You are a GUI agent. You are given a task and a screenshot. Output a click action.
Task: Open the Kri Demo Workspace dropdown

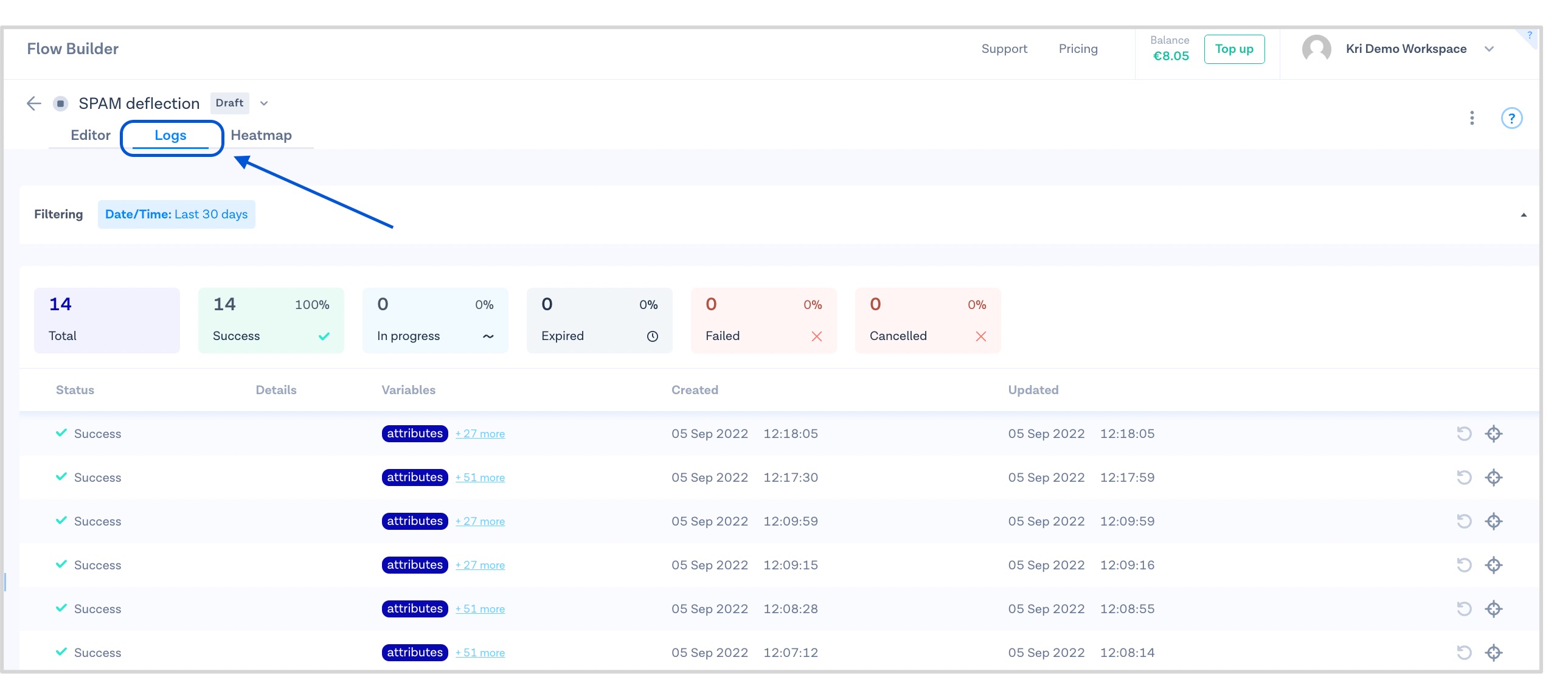(x=1489, y=49)
